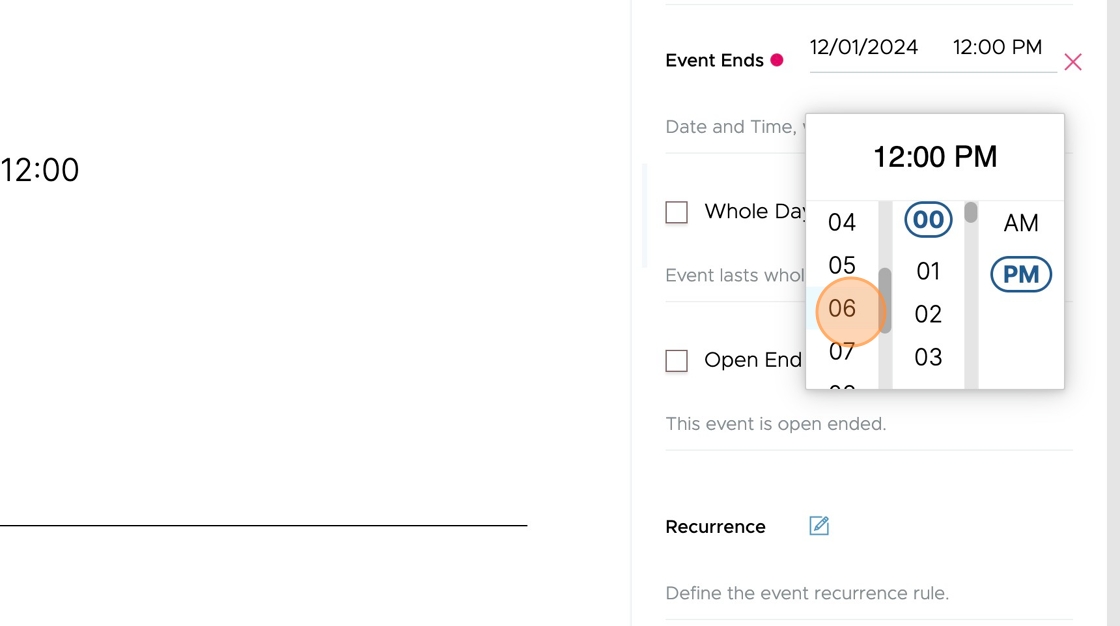Click the page vertical scrollbar at right
This screenshot has height=626, width=1120.
(x=1113, y=313)
